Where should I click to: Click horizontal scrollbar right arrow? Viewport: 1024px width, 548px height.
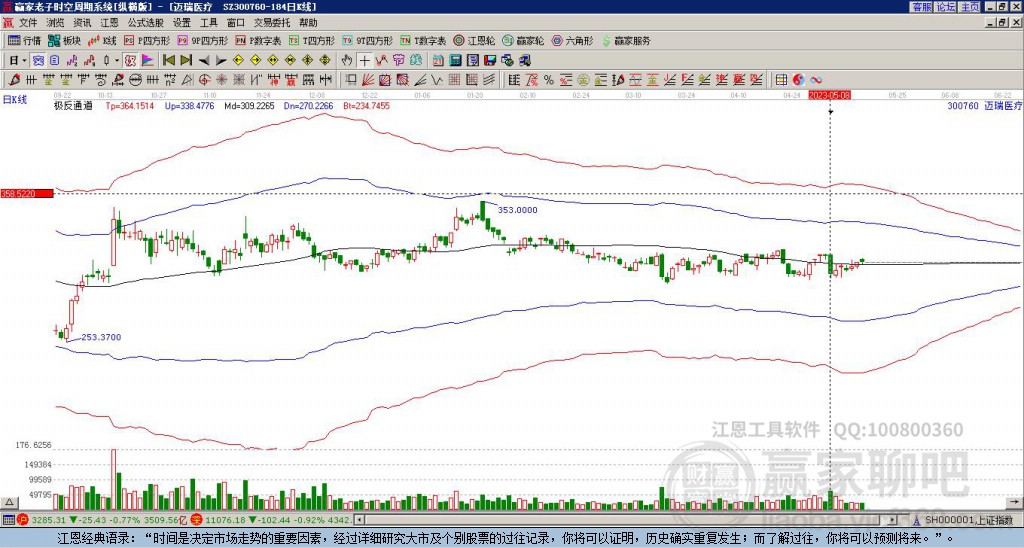892,520
